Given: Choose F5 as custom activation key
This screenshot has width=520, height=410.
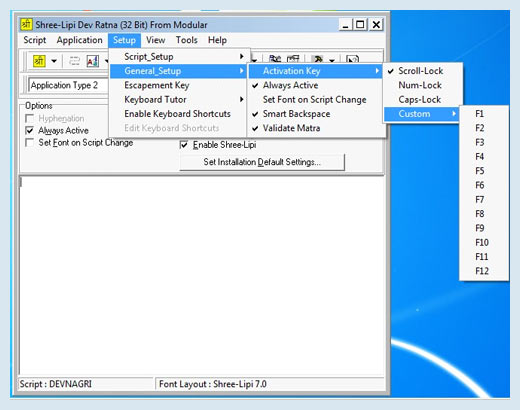Looking at the screenshot, I should [x=484, y=171].
